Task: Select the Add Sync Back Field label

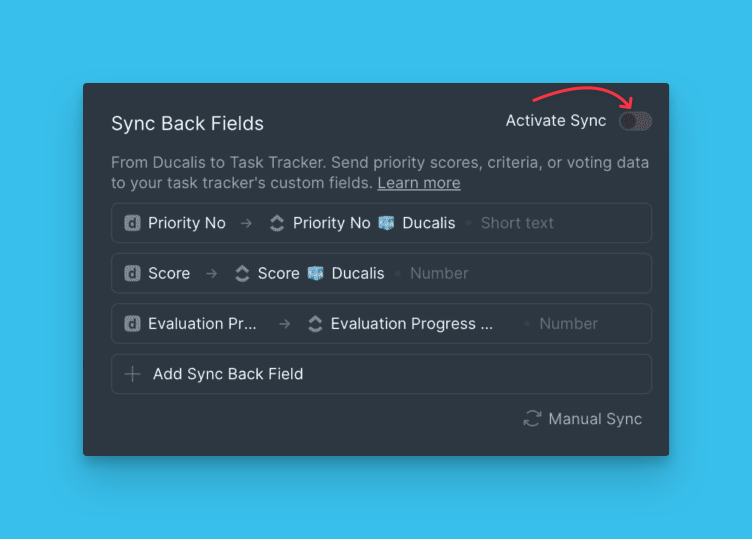Action: [x=228, y=374]
